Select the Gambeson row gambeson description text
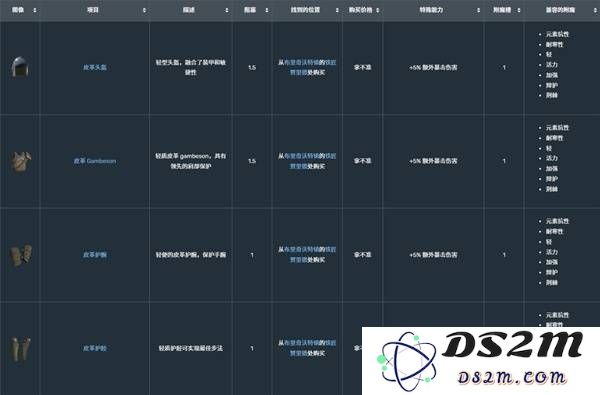This screenshot has height=395, width=600. 191,161
